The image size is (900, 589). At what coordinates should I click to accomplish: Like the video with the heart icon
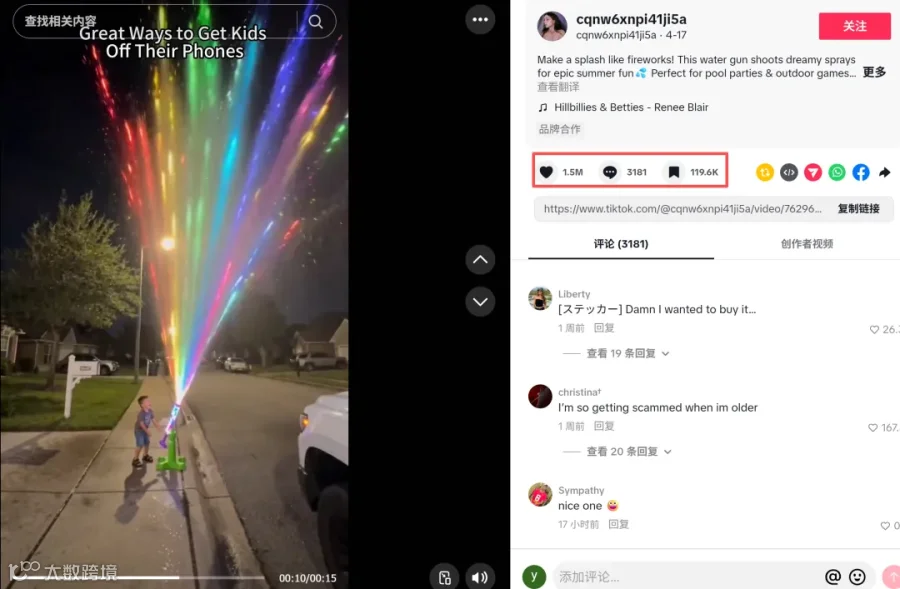point(546,172)
